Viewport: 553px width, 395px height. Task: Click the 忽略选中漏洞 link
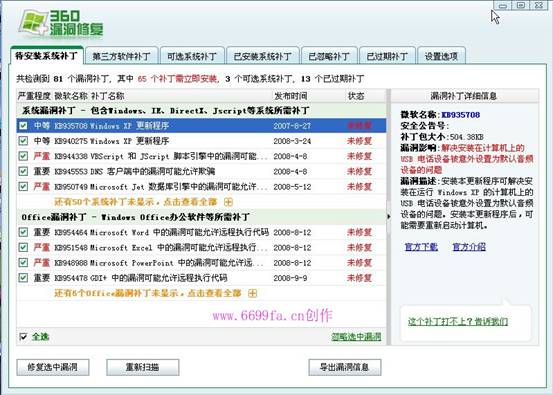tap(356, 336)
